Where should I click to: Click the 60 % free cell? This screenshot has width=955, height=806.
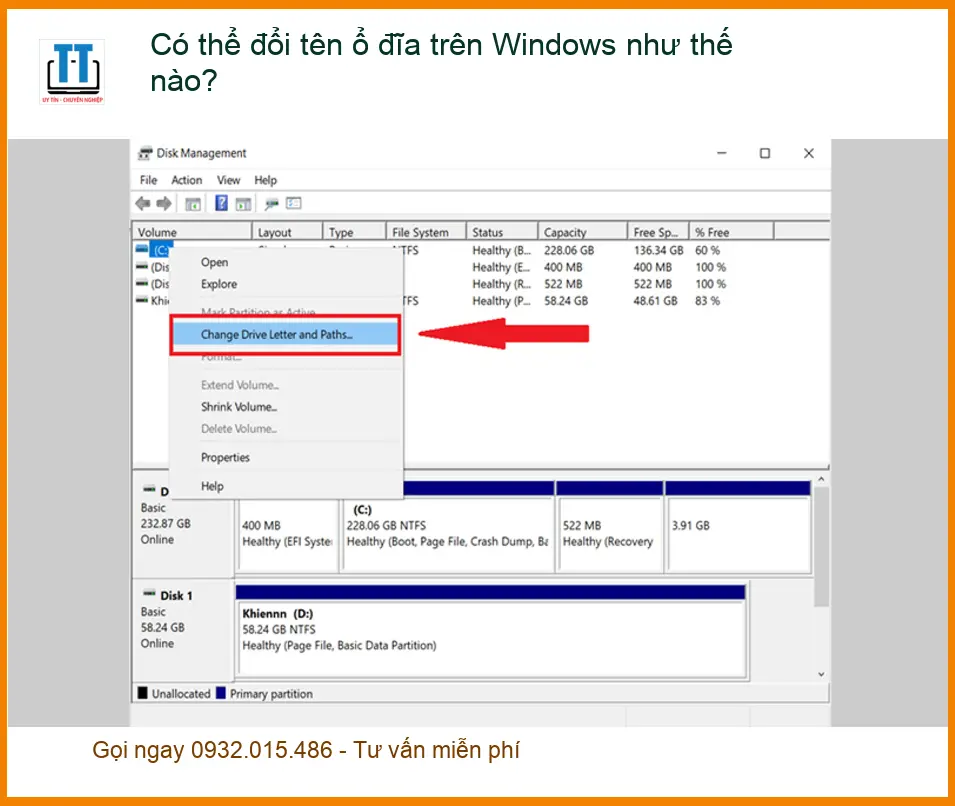[708, 250]
